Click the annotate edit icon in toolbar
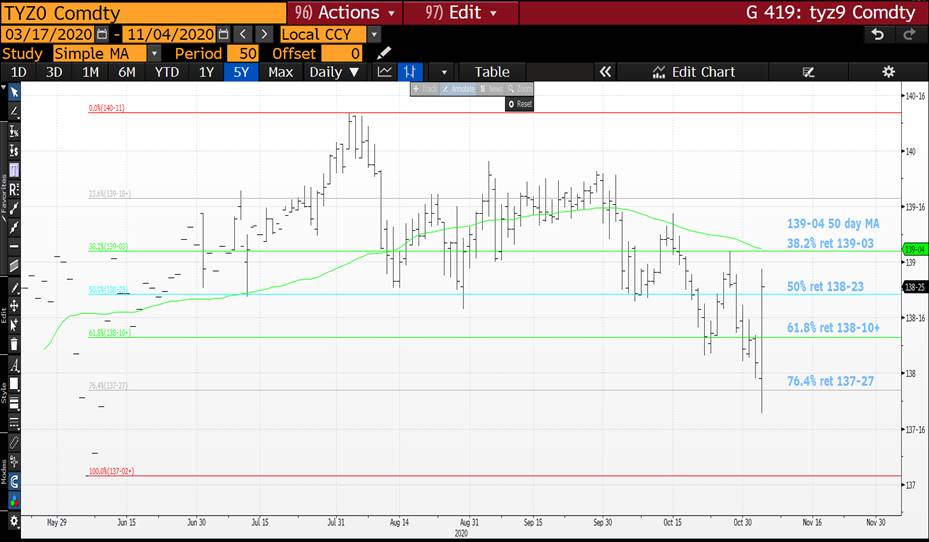The width and height of the screenshot is (929, 542). [809, 72]
